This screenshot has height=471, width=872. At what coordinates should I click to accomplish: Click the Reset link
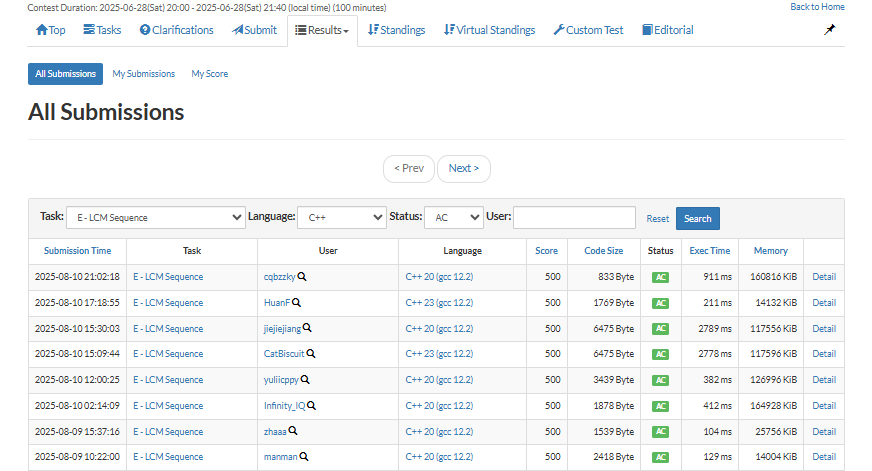[657, 219]
